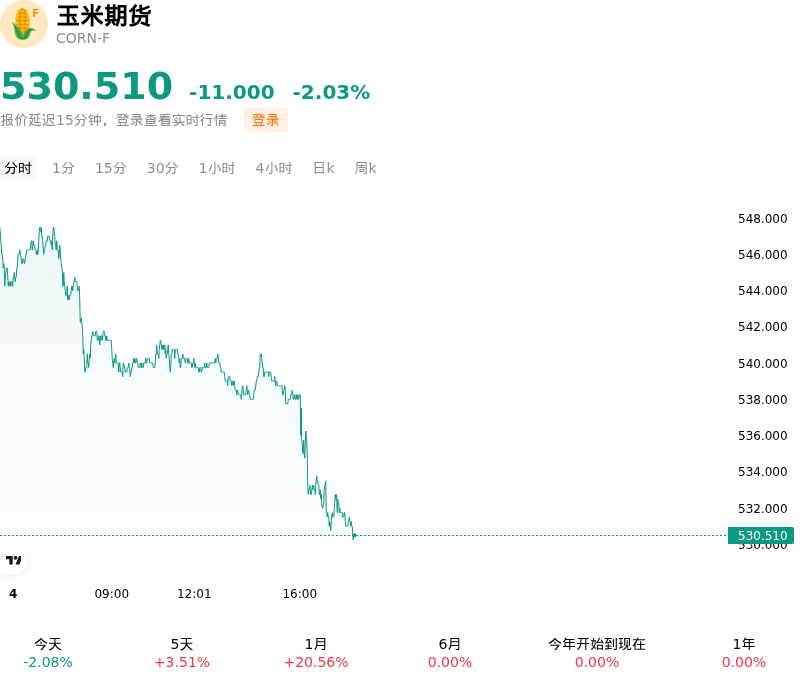Click the 530.510 current price label on axis

761,536
